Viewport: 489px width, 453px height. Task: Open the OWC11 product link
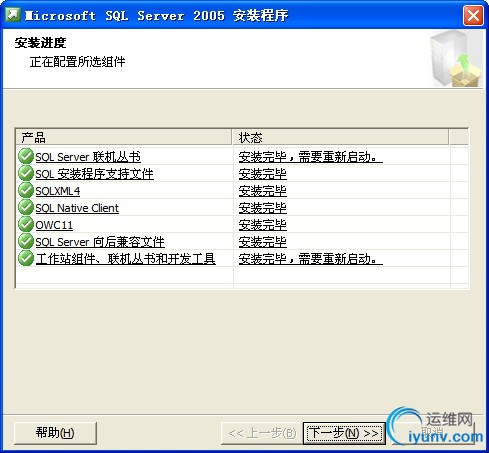point(54,225)
